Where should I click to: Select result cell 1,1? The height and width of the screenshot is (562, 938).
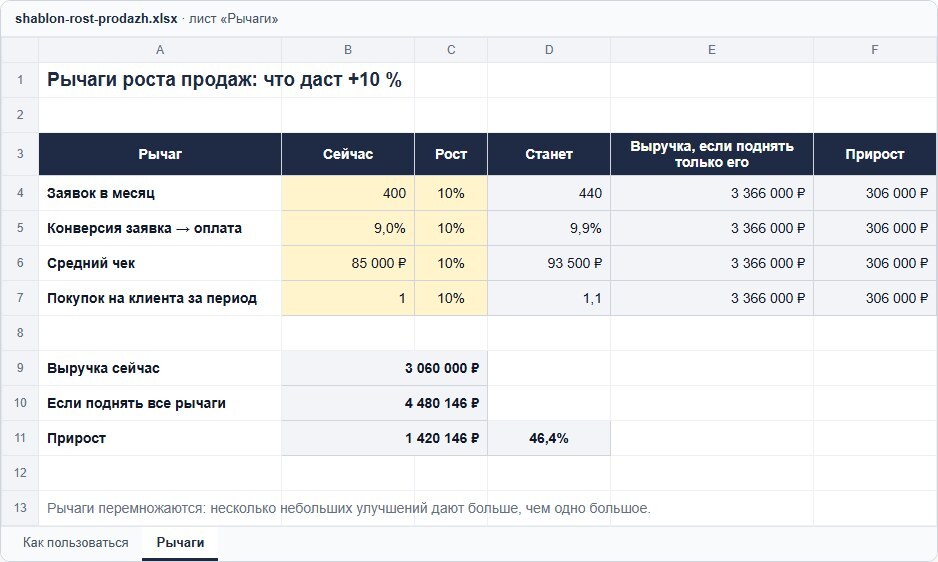pyautogui.click(x=549, y=298)
